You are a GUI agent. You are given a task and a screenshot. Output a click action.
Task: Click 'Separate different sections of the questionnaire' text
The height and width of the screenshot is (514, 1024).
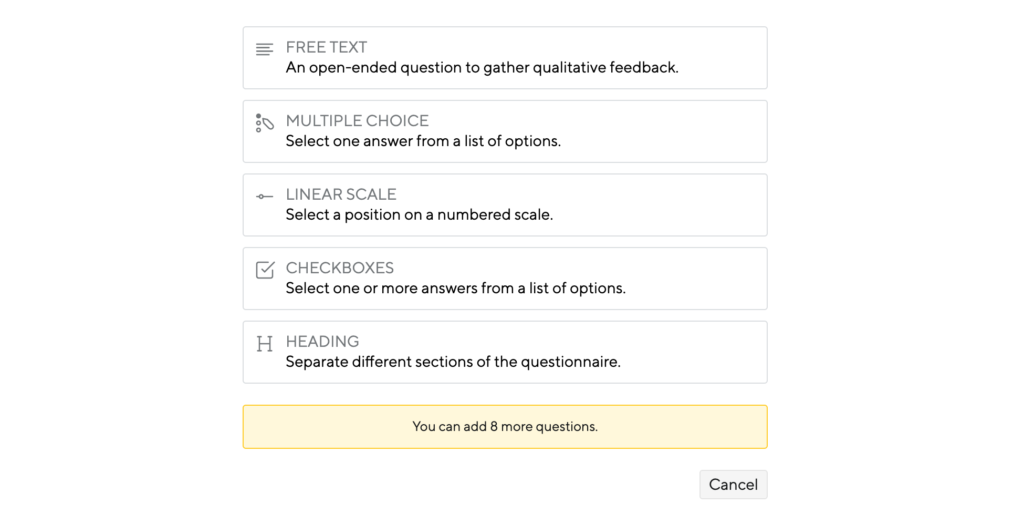(x=453, y=362)
